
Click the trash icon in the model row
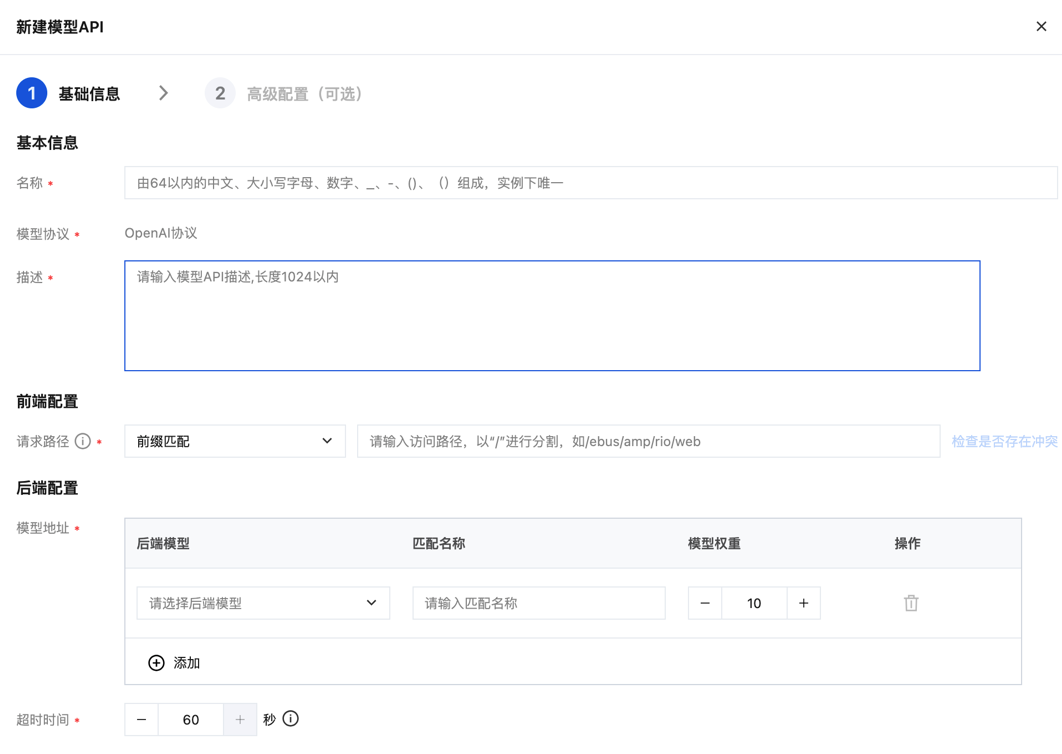point(911,603)
